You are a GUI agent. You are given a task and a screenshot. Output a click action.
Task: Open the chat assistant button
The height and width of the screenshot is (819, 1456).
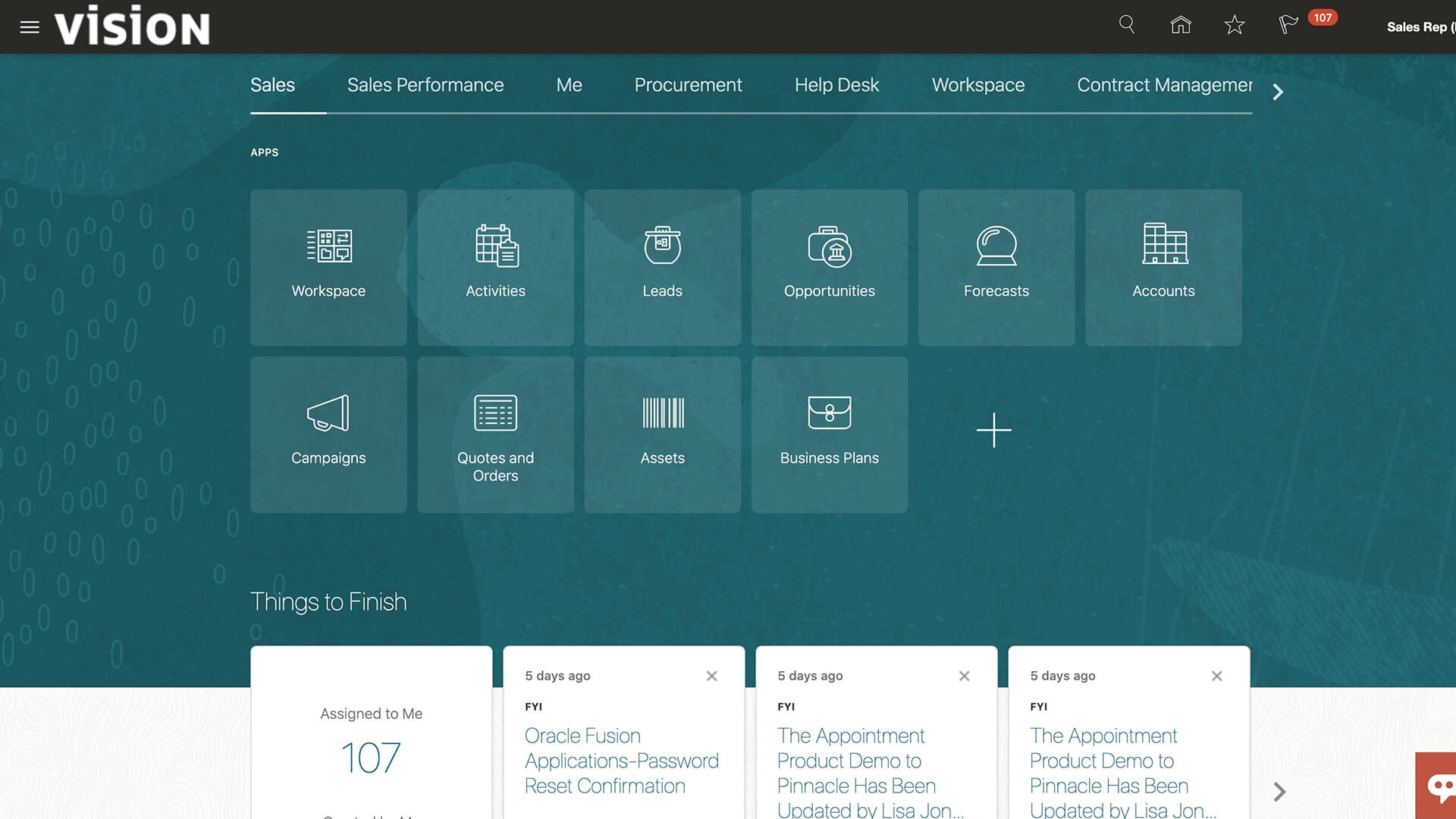pyautogui.click(x=1439, y=787)
